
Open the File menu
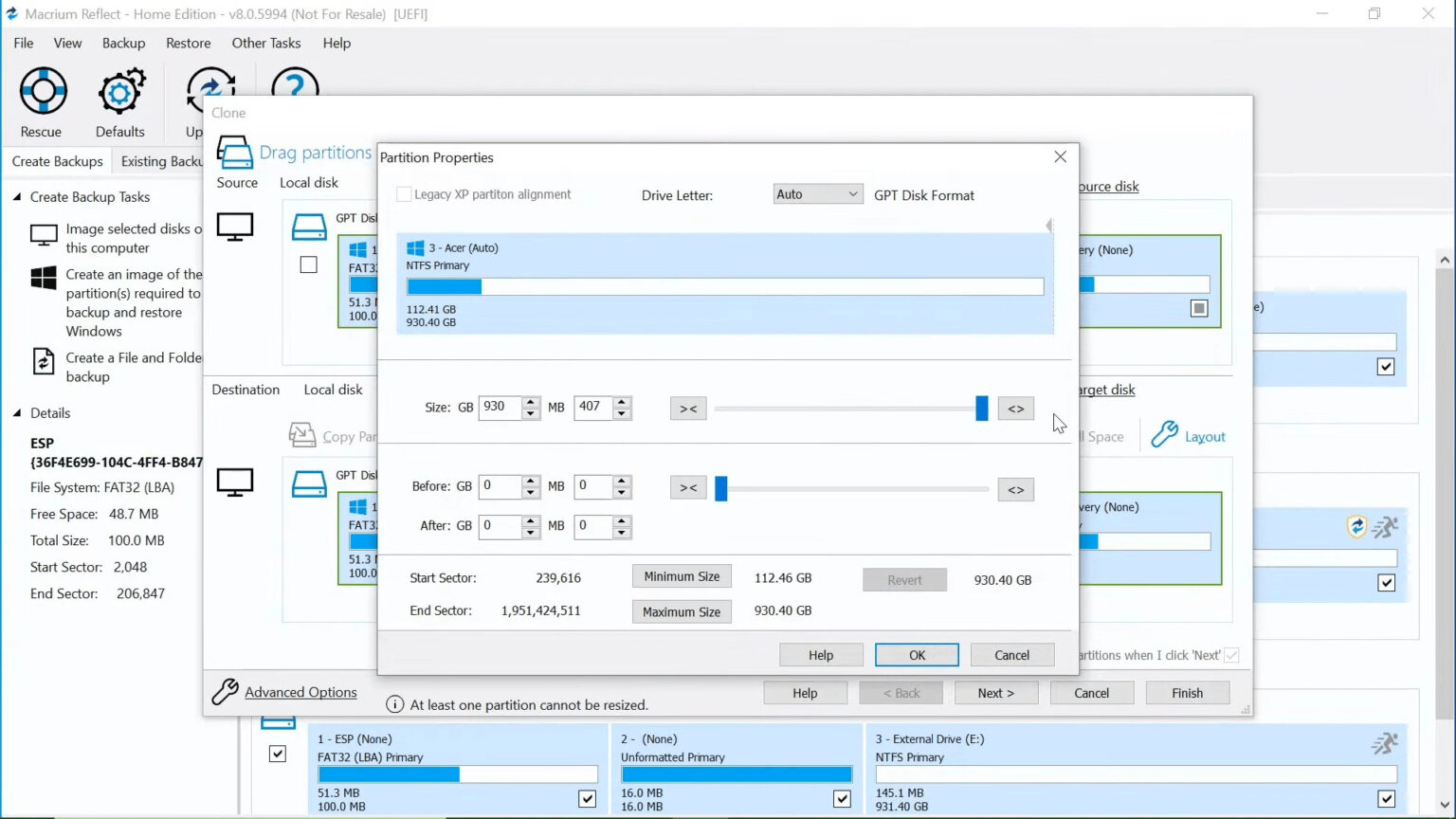point(24,43)
